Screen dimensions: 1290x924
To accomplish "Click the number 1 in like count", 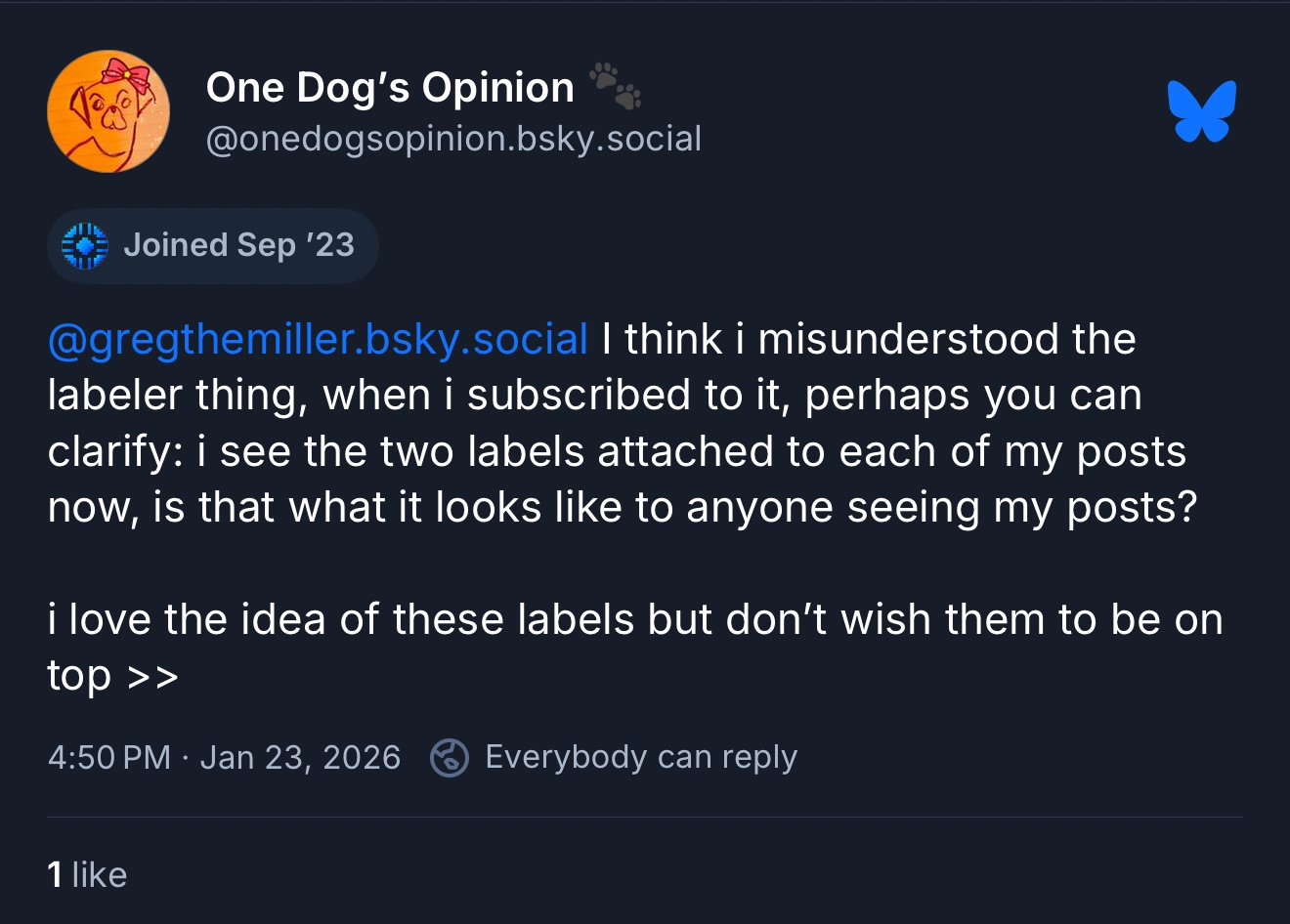I will click(55, 875).
